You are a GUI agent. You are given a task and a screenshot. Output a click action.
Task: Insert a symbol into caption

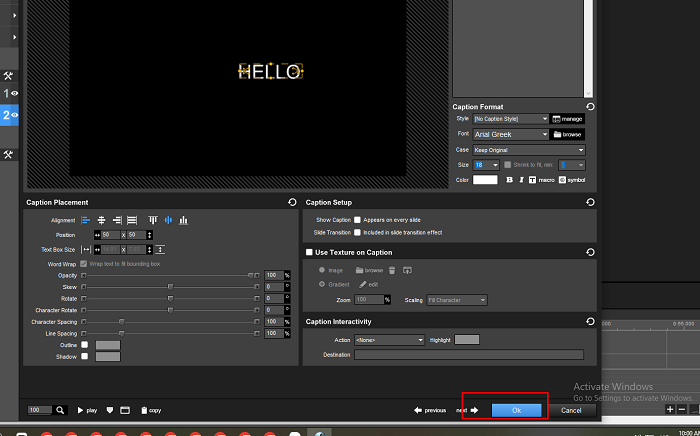click(x=572, y=180)
